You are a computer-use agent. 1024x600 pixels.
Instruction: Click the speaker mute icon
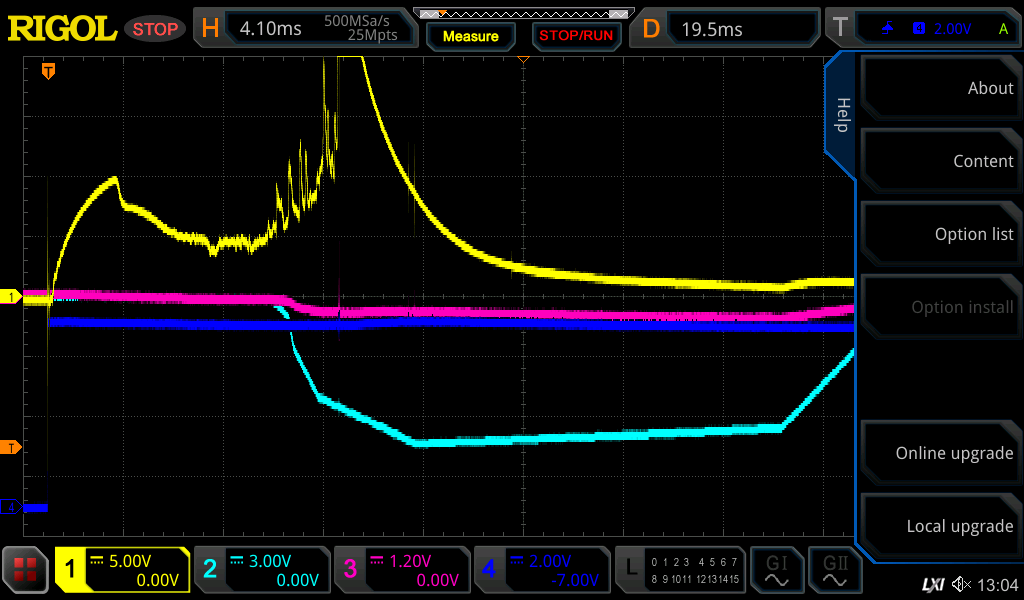961,584
